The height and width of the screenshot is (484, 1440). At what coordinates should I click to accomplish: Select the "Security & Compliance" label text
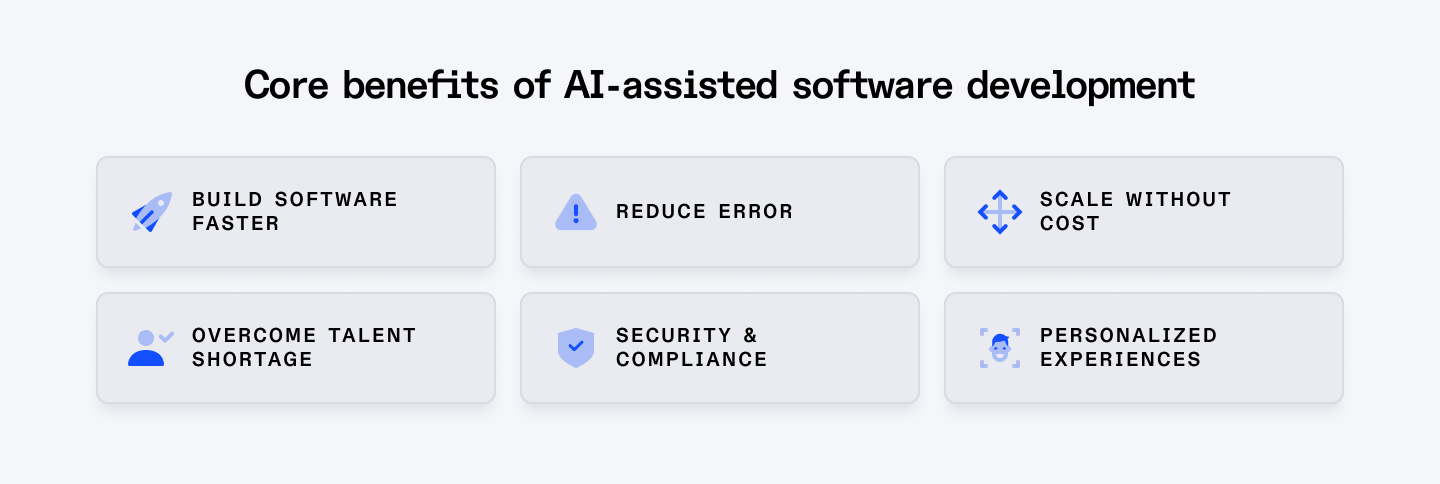click(691, 347)
